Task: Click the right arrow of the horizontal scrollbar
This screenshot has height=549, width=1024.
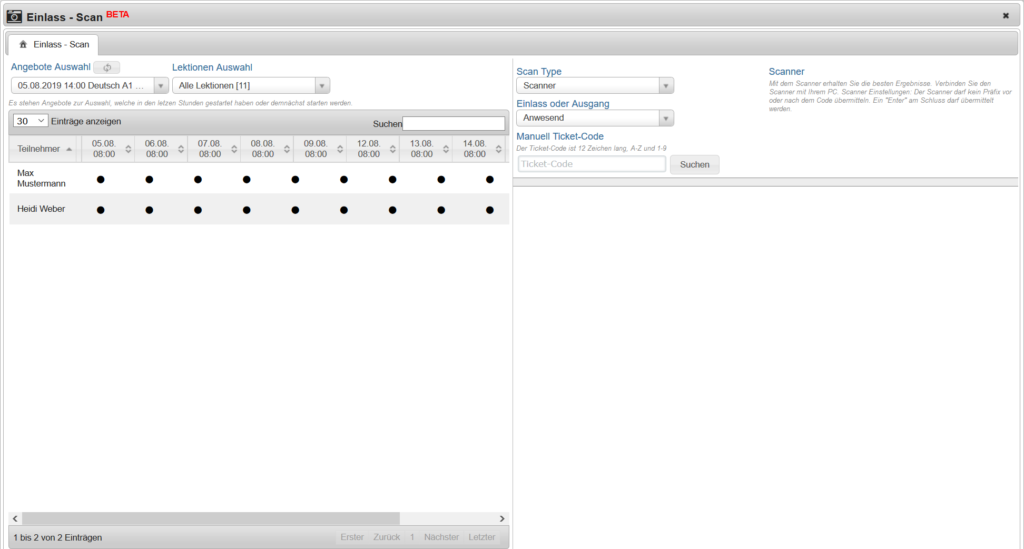Action: pos(502,519)
